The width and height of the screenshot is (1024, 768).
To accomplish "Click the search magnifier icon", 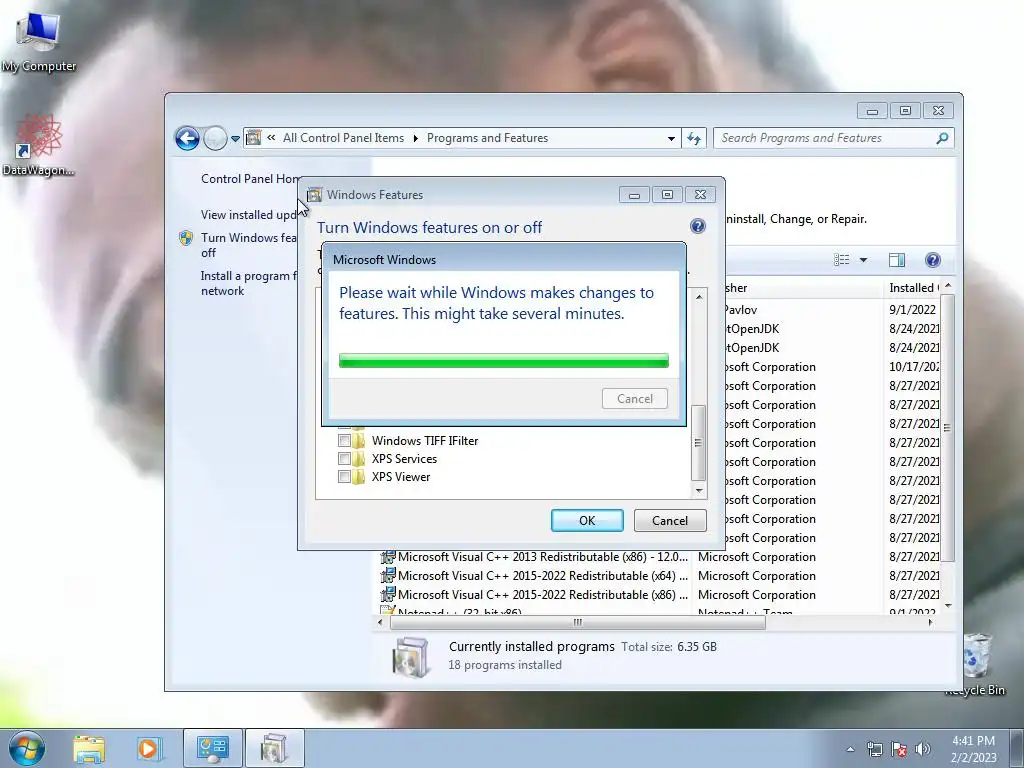I will (x=942, y=138).
